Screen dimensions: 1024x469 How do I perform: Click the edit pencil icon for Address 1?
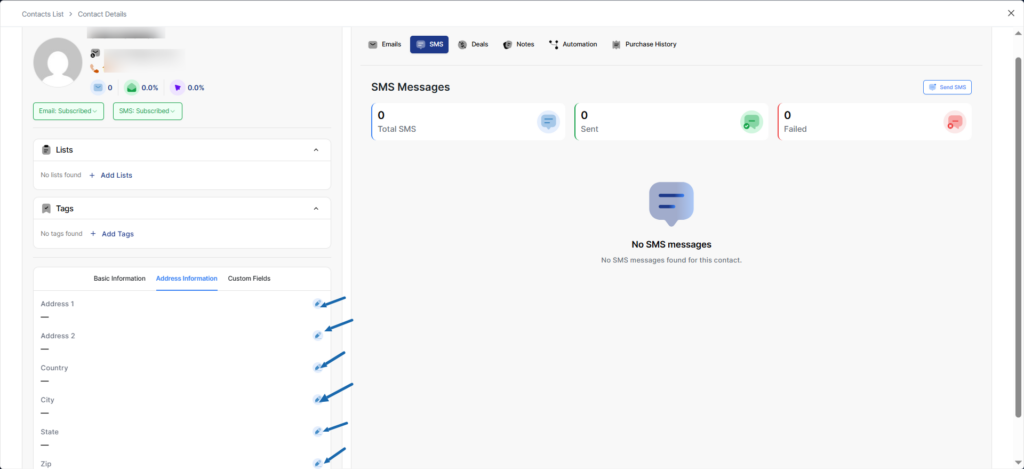317,303
